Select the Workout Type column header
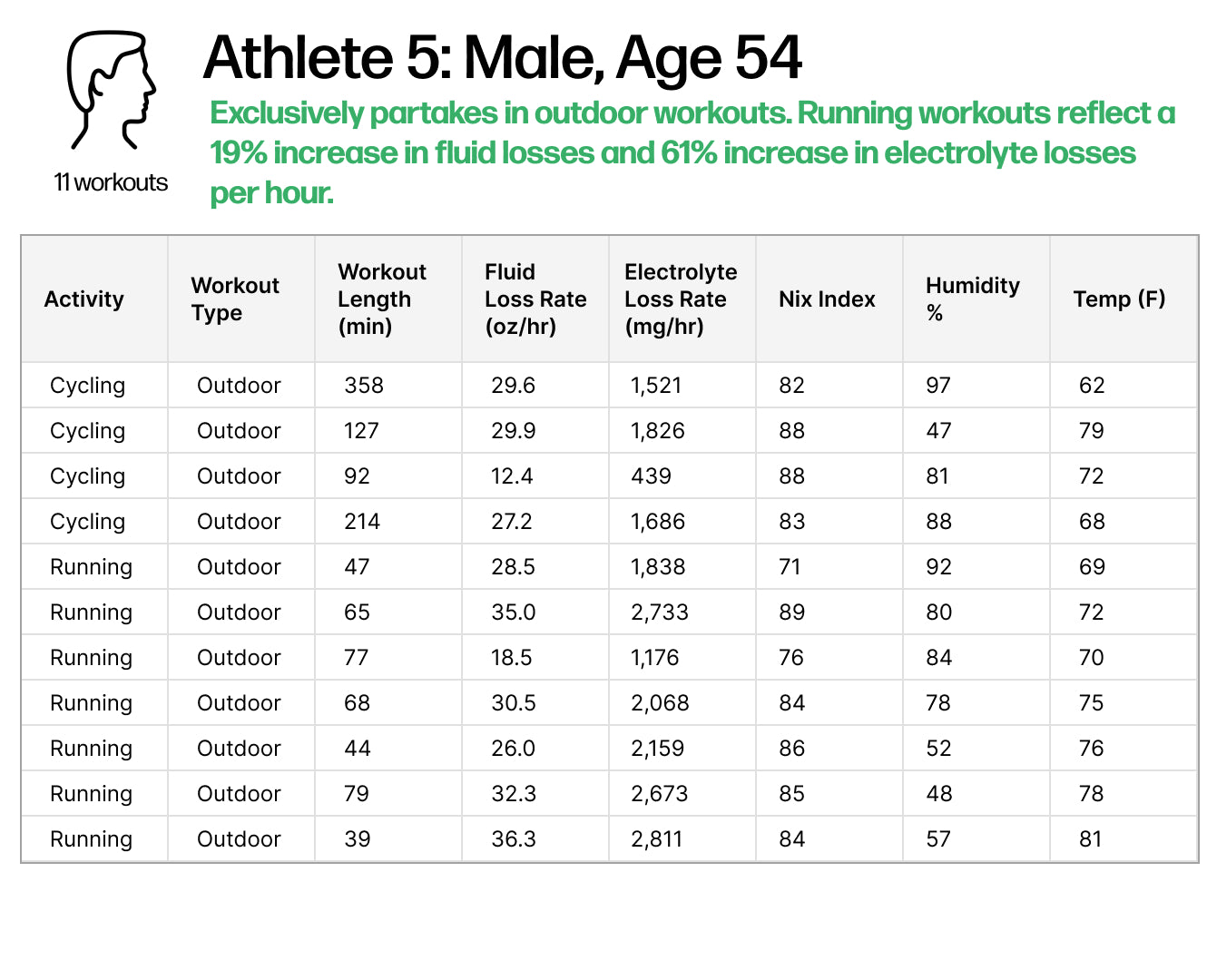1207x980 pixels. 235,299
